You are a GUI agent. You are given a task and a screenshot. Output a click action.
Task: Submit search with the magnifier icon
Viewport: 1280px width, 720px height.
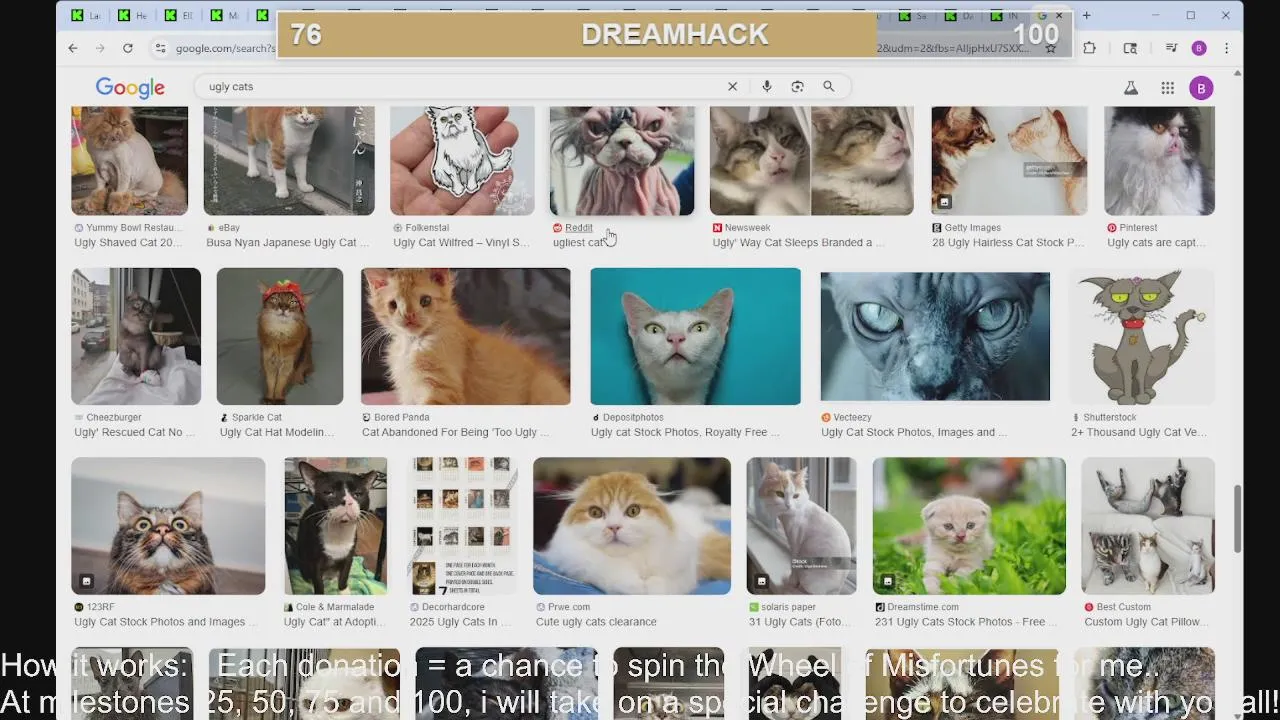[829, 87]
